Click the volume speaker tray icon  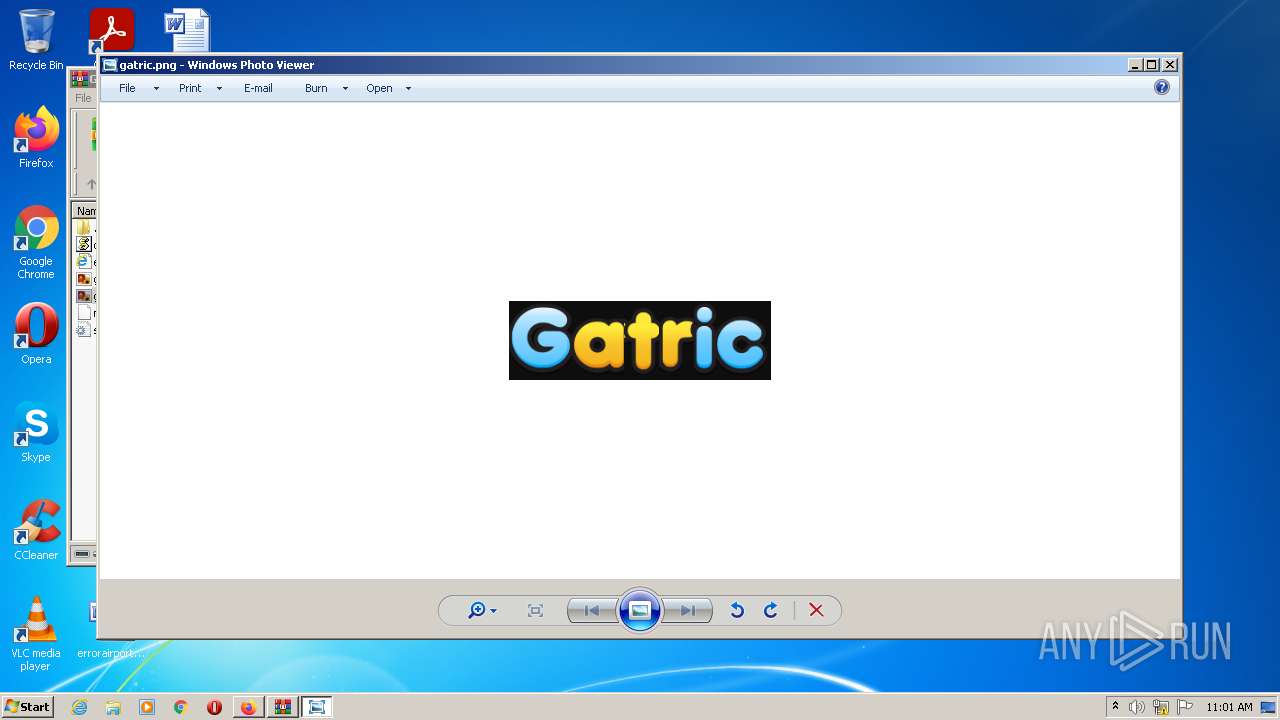(1137, 707)
